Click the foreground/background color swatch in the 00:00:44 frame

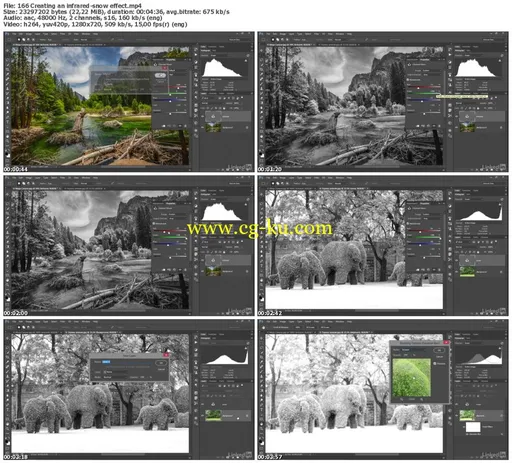(x=7, y=154)
